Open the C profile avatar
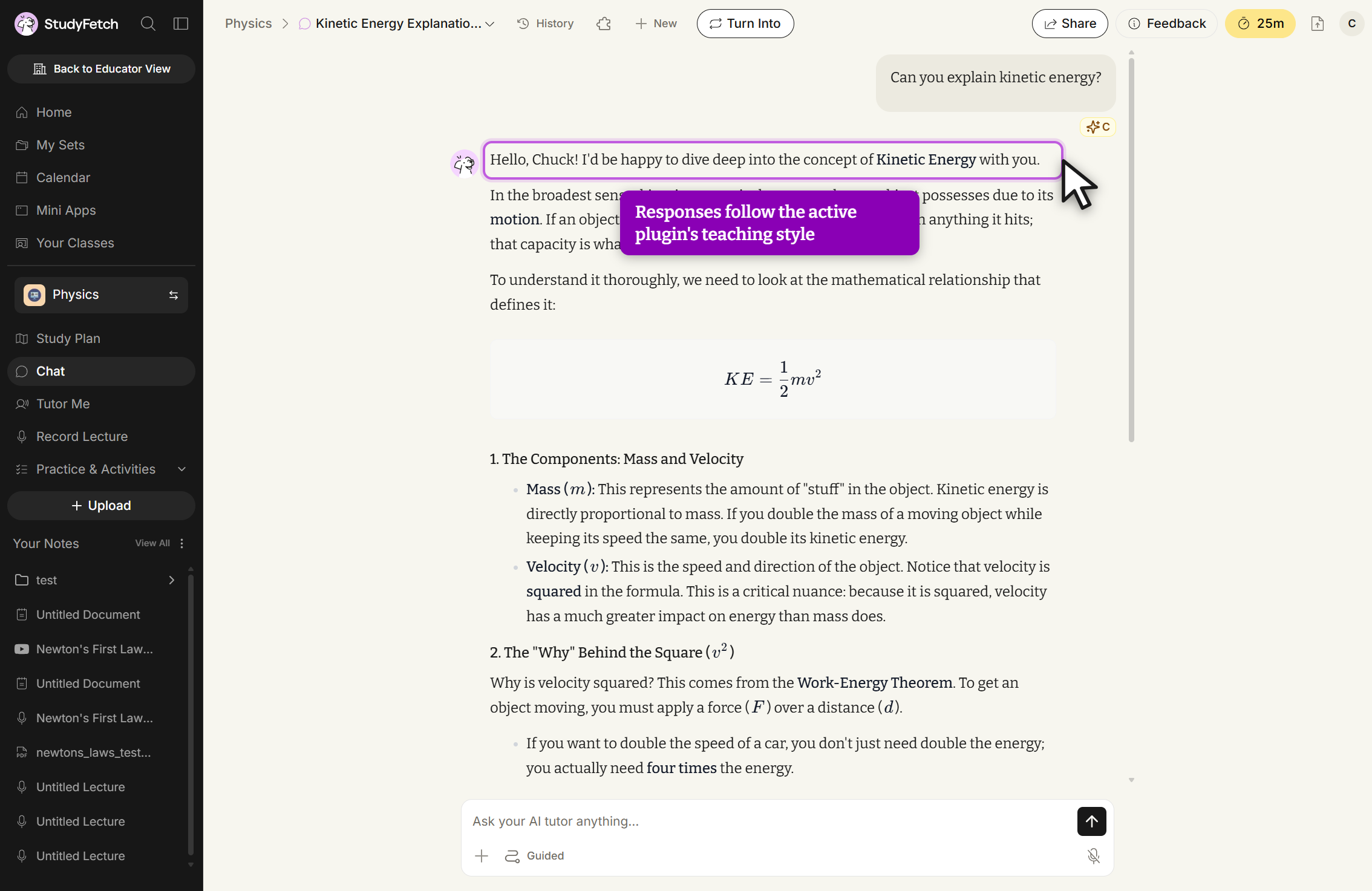The height and width of the screenshot is (891, 1372). (1352, 24)
